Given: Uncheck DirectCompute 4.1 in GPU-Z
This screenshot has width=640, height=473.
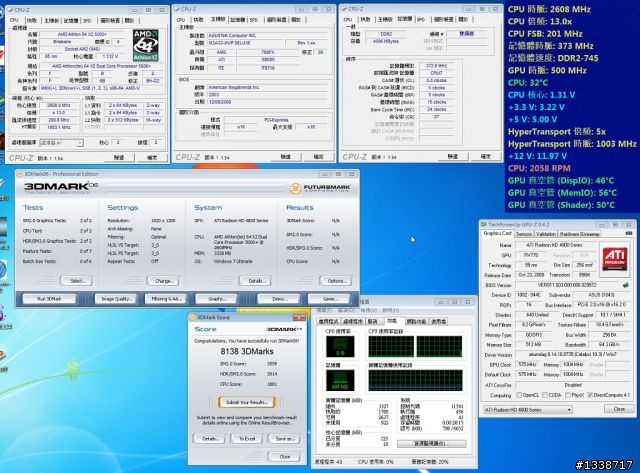Looking at the screenshot, I should [590, 395].
